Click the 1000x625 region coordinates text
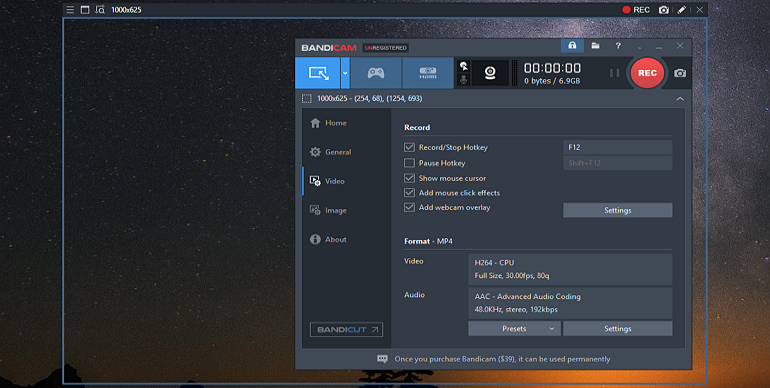770x388 pixels. [x=369, y=99]
